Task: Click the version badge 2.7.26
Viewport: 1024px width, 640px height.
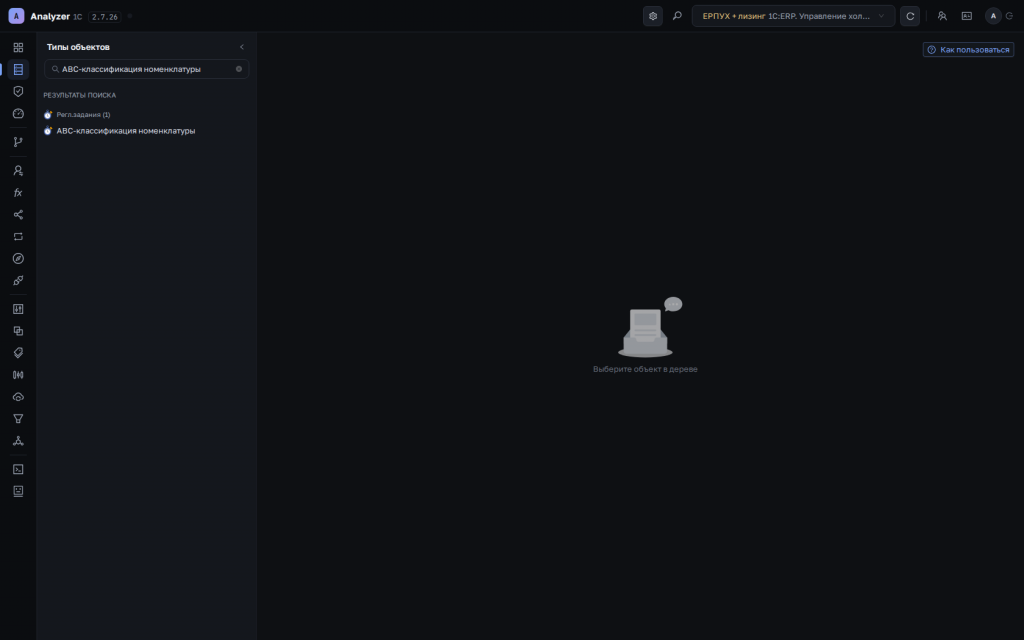Action: [x=104, y=17]
